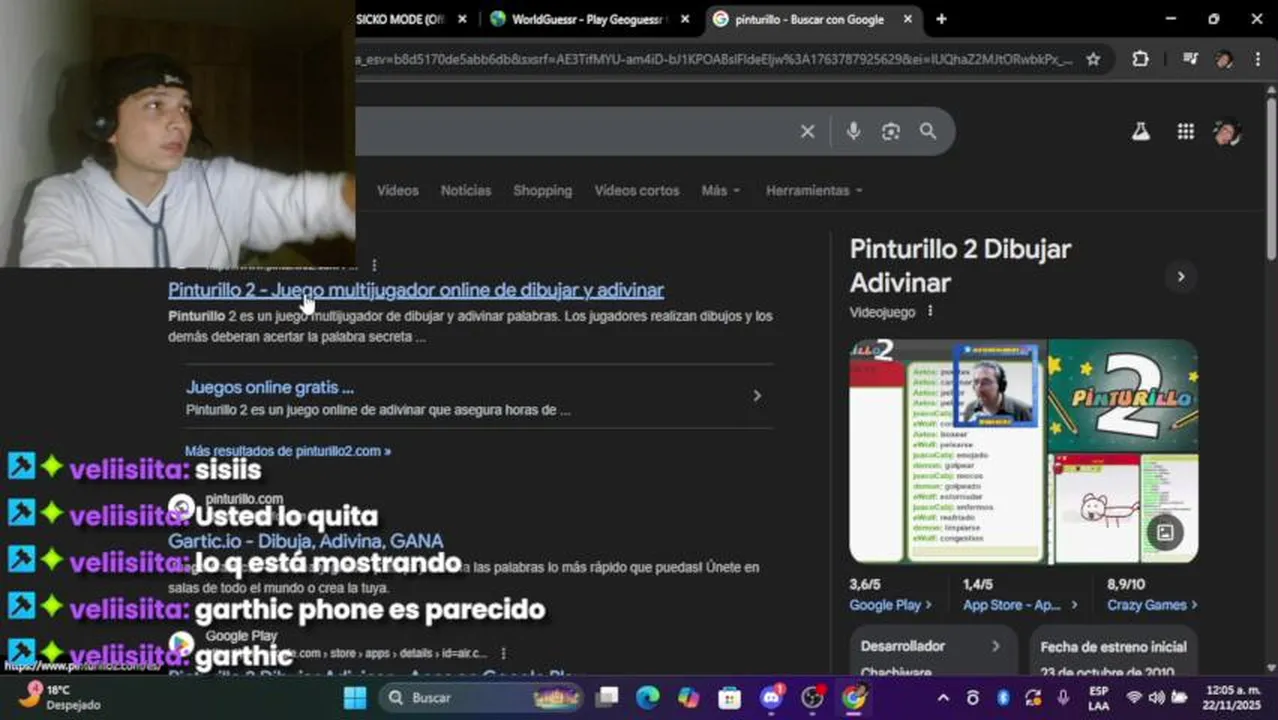Open the Chrome extensions puzzle icon
The width and height of the screenshot is (1278, 720).
point(1140,59)
